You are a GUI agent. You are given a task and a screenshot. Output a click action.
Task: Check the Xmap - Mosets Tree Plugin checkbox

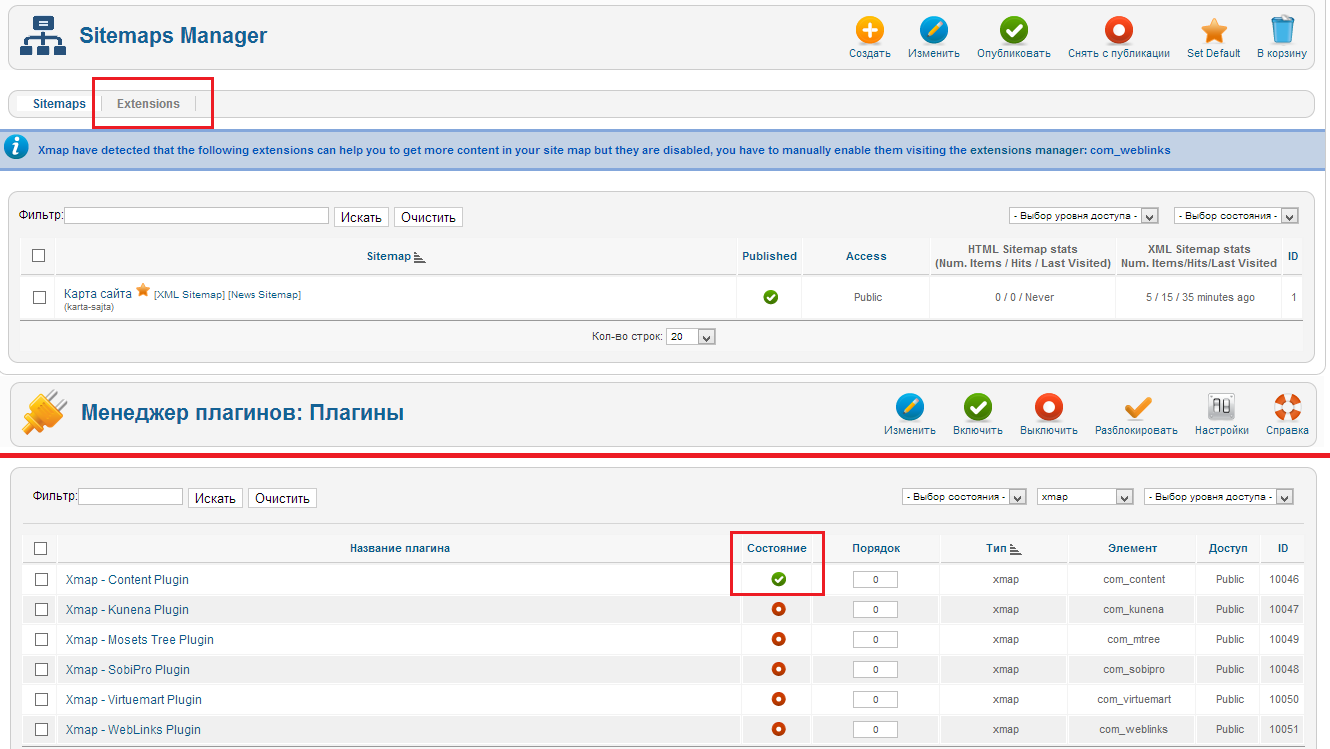[41, 639]
